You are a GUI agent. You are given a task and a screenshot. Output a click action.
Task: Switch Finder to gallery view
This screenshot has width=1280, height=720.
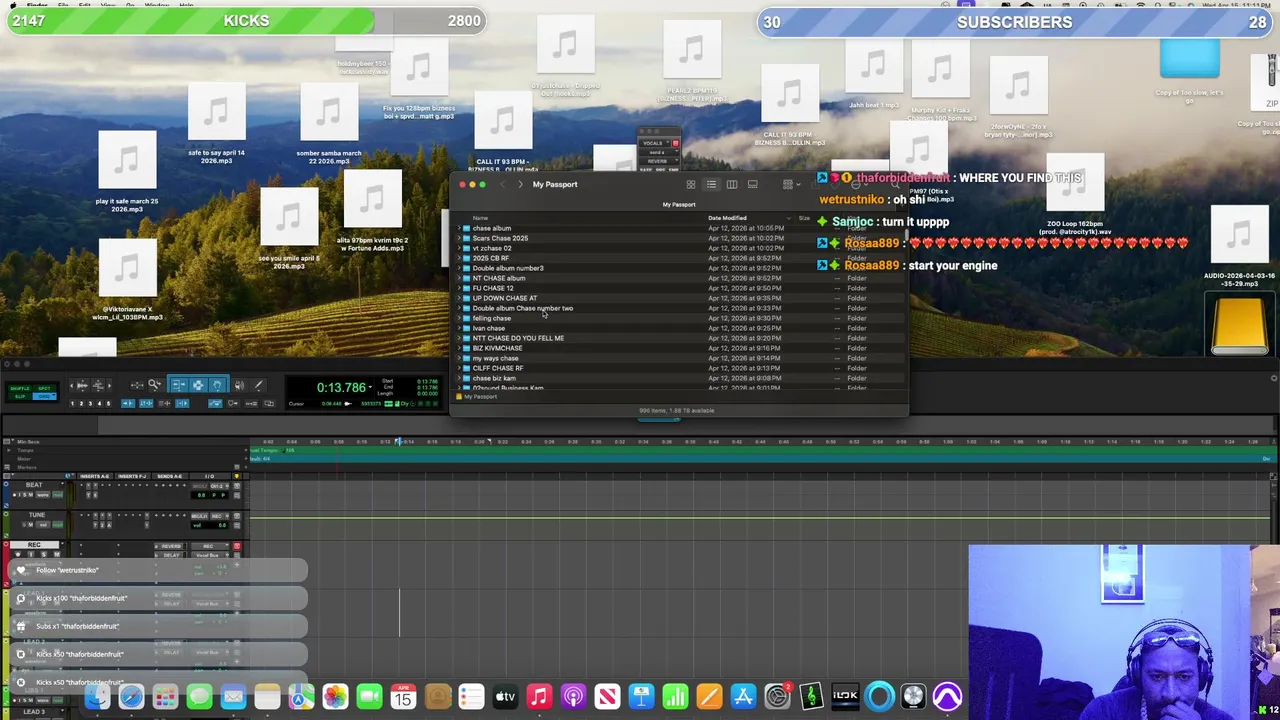753,184
